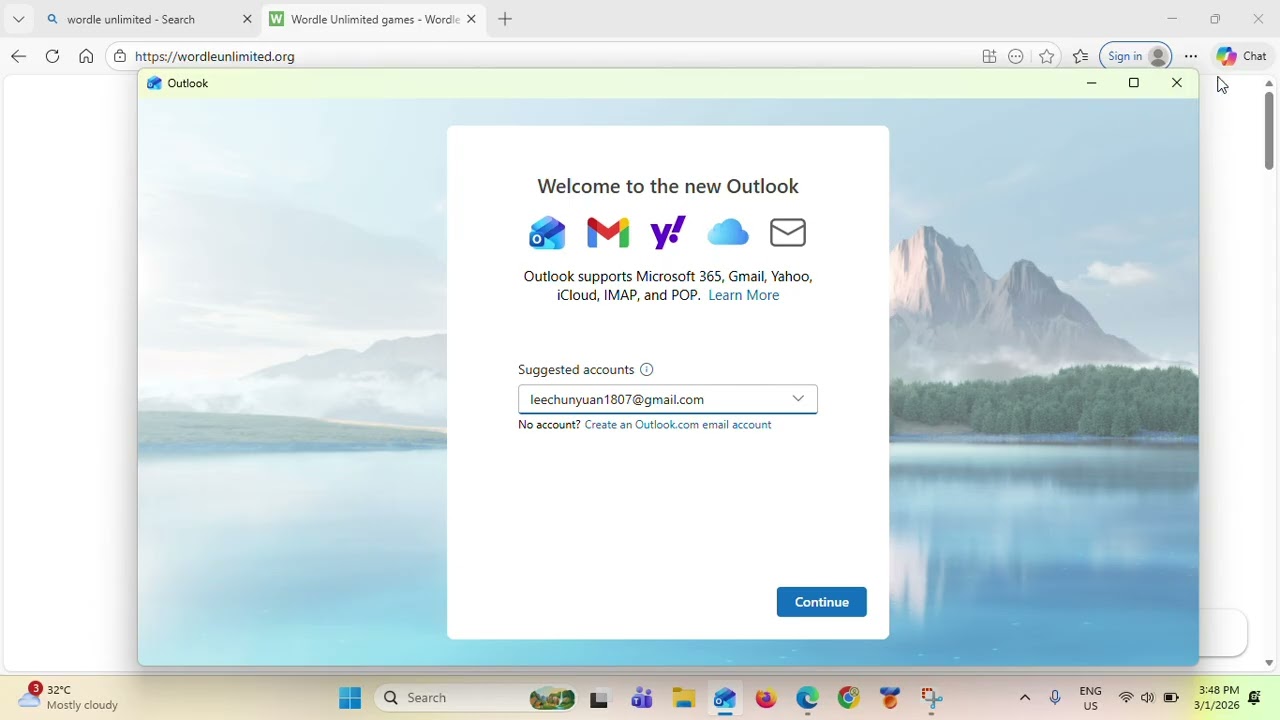Add this page to favorites with the star
This screenshot has height=720, width=1280.
tap(1047, 56)
